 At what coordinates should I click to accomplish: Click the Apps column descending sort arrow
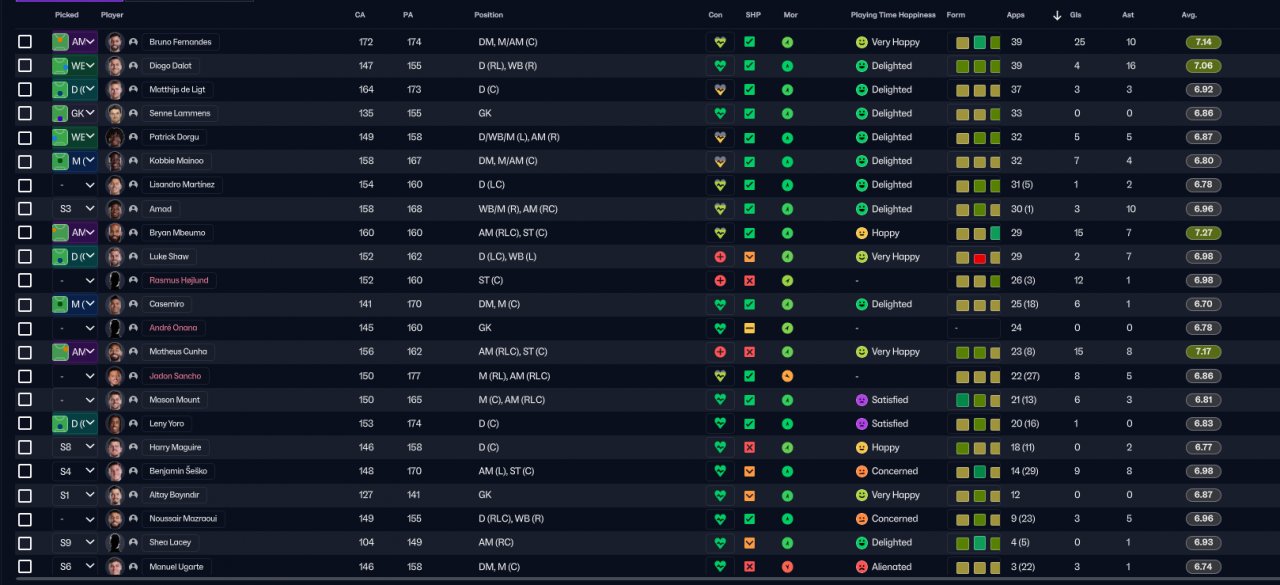click(1057, 15)
